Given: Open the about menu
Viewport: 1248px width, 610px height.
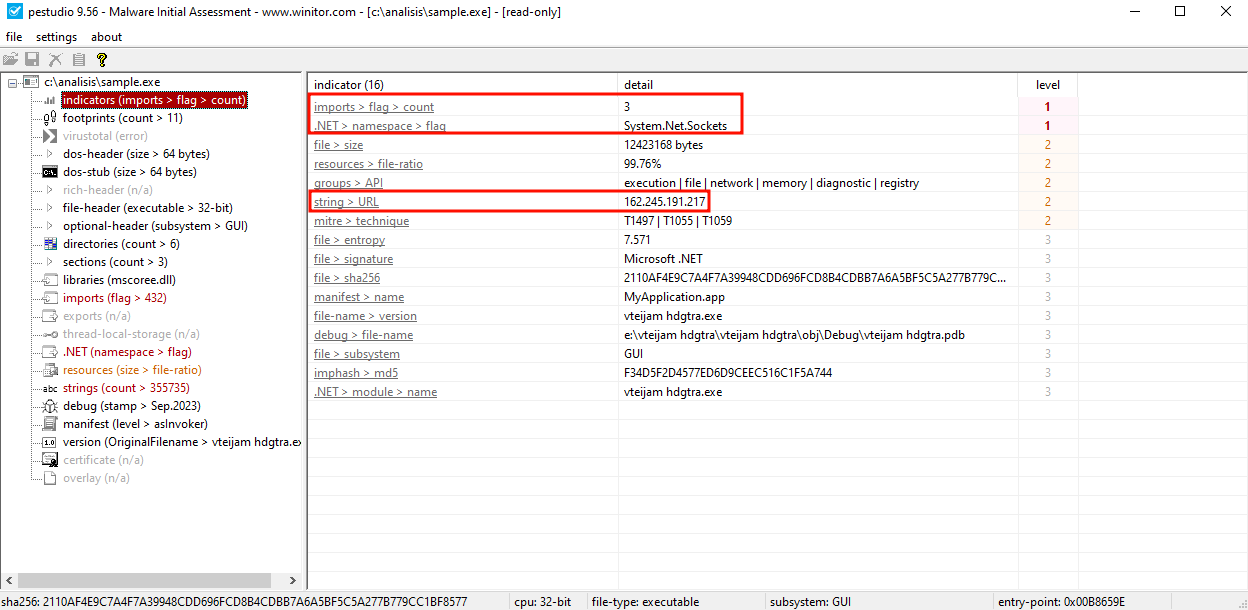Looking at the screenshot, I should (106, 36).
